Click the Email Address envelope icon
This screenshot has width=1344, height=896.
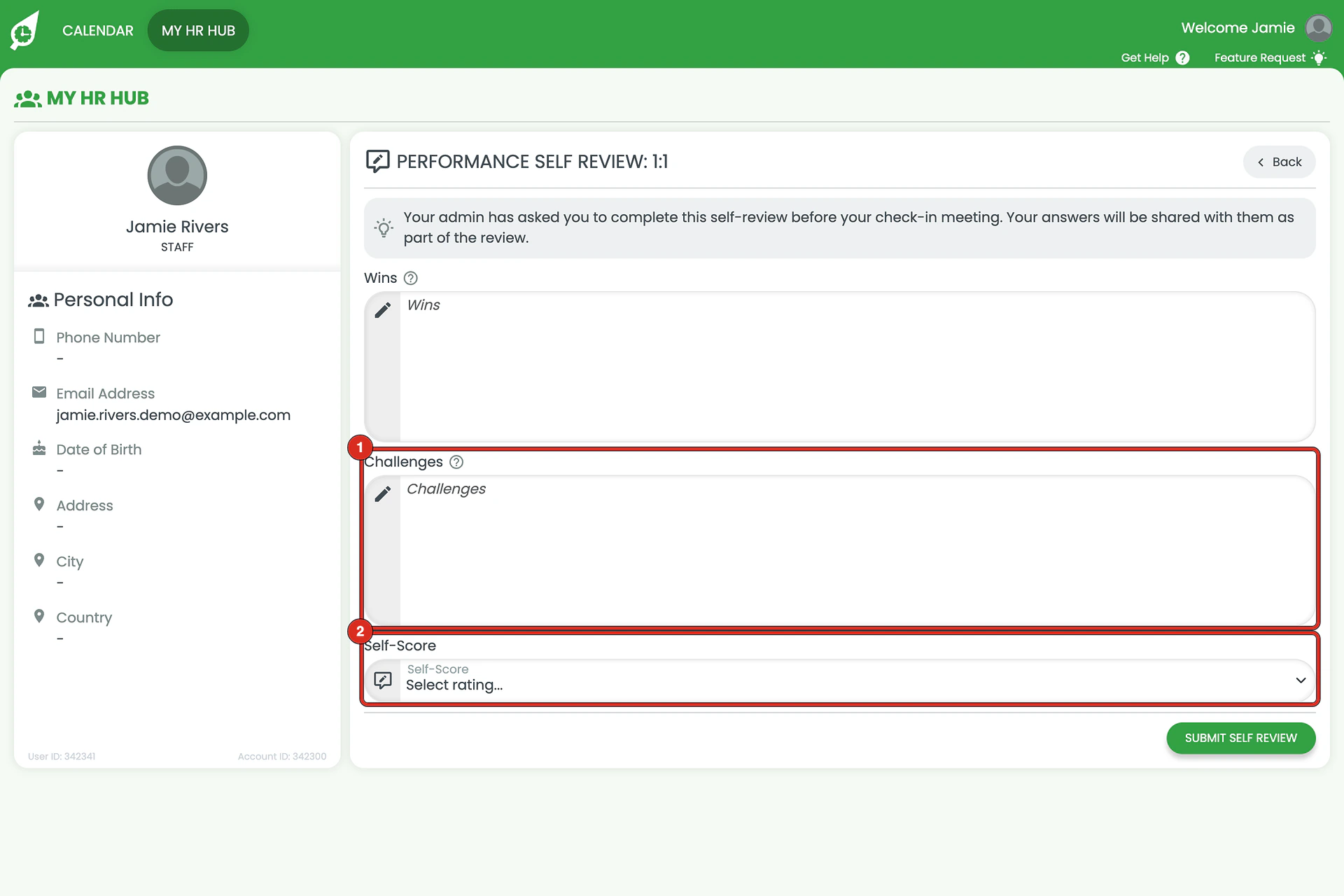(x=39, y=392)
